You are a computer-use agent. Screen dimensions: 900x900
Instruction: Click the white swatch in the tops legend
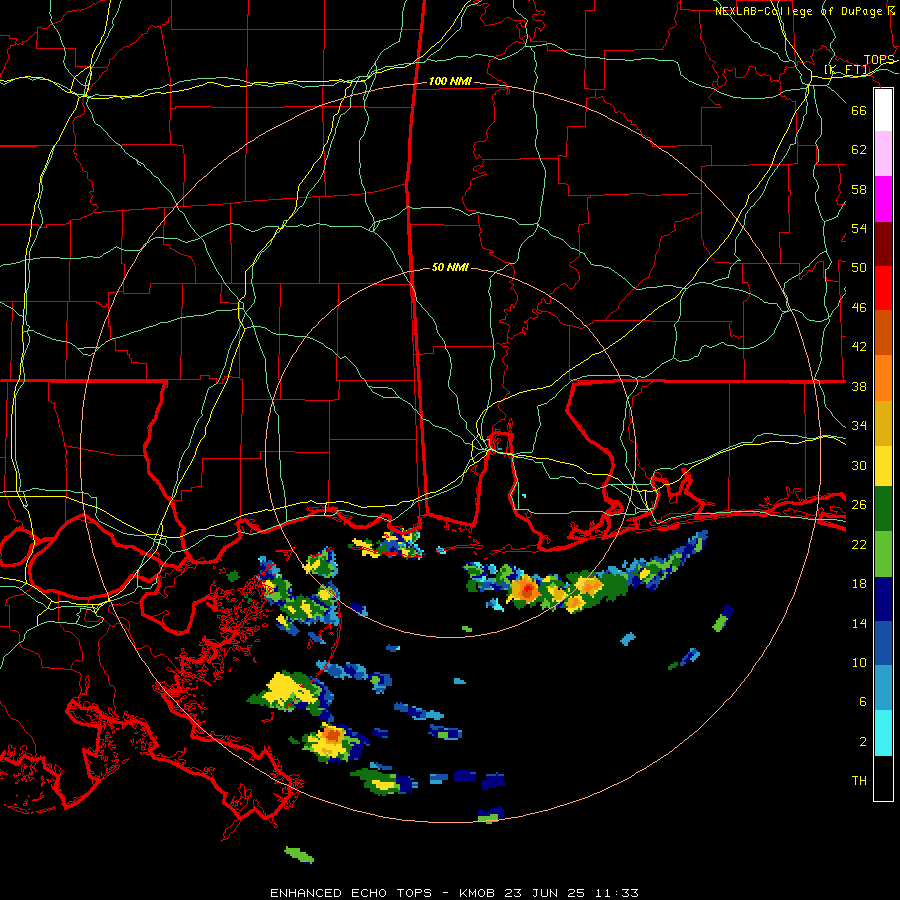coord(883,110)
